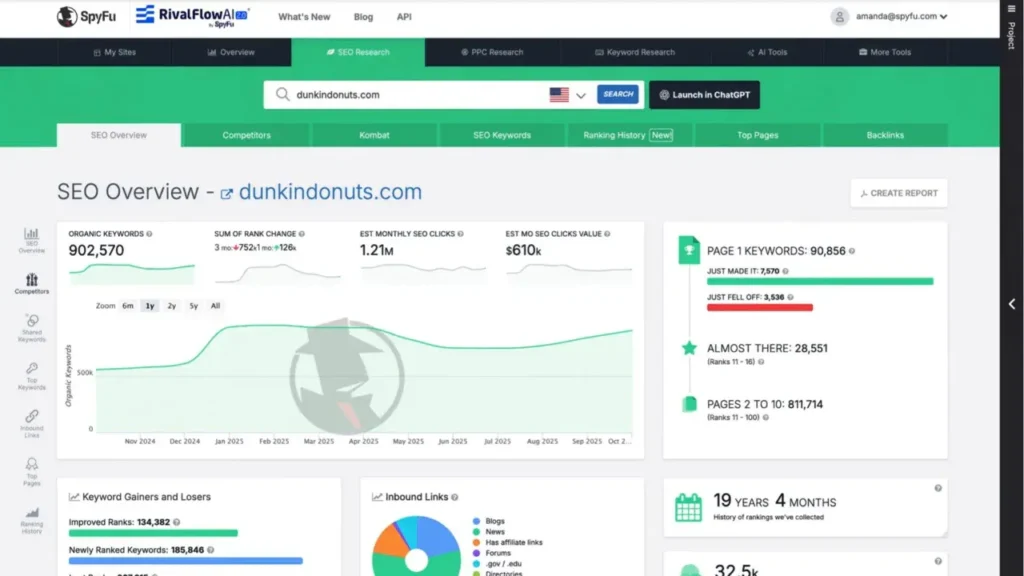Open Ranking History sidebar icon
The width and height of the screenshot is (1024, 576).
coord(32,518)
